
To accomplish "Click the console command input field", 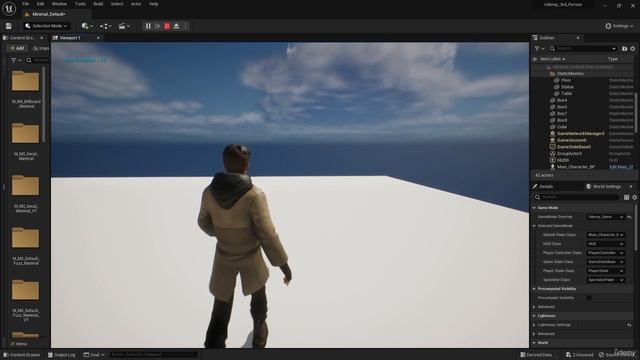I will tap(153, 355).
